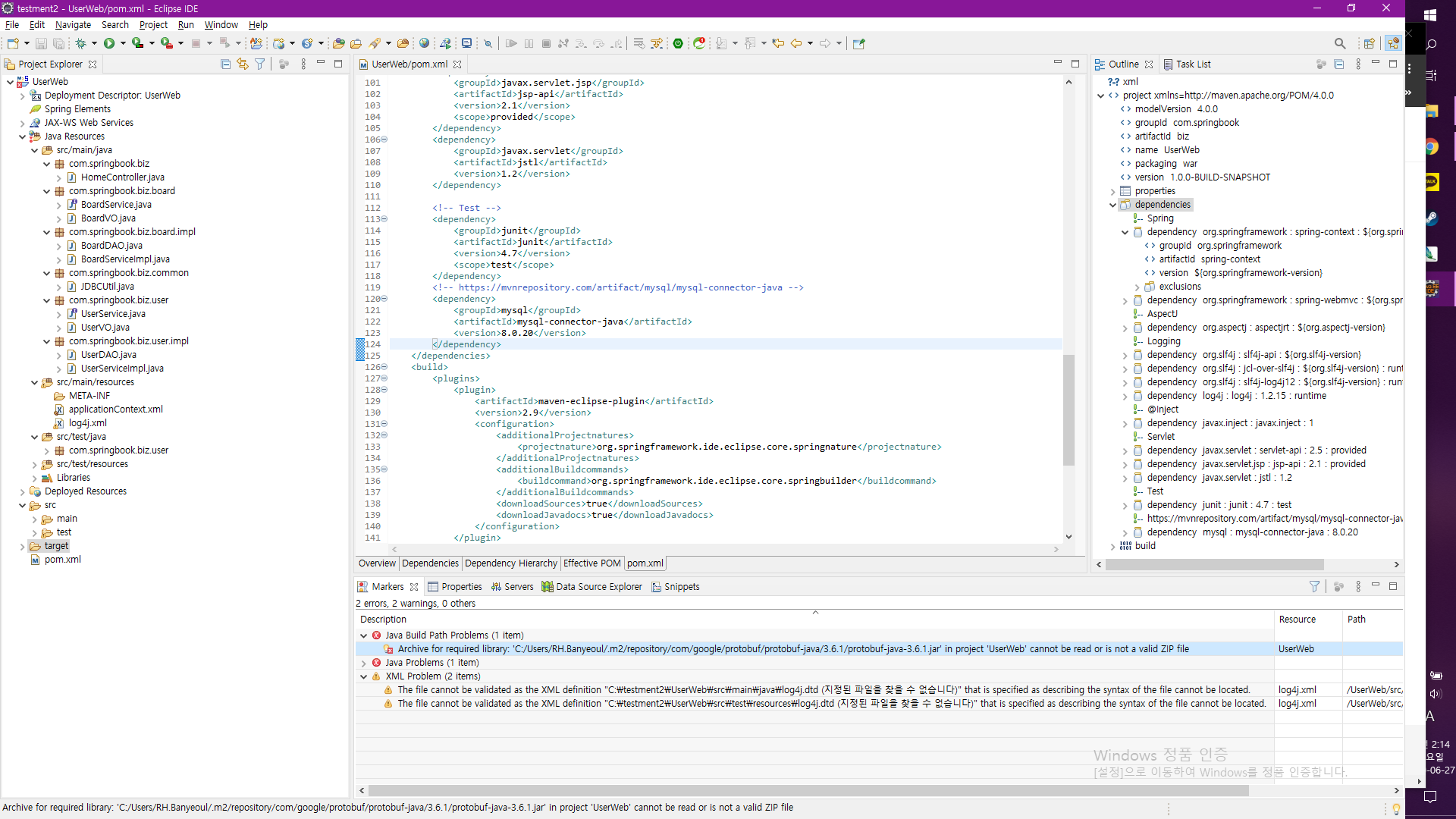This screenshot has height=819, width=1456.
Task: Toggle fold marker at line 113
Action: click(384, 219)
